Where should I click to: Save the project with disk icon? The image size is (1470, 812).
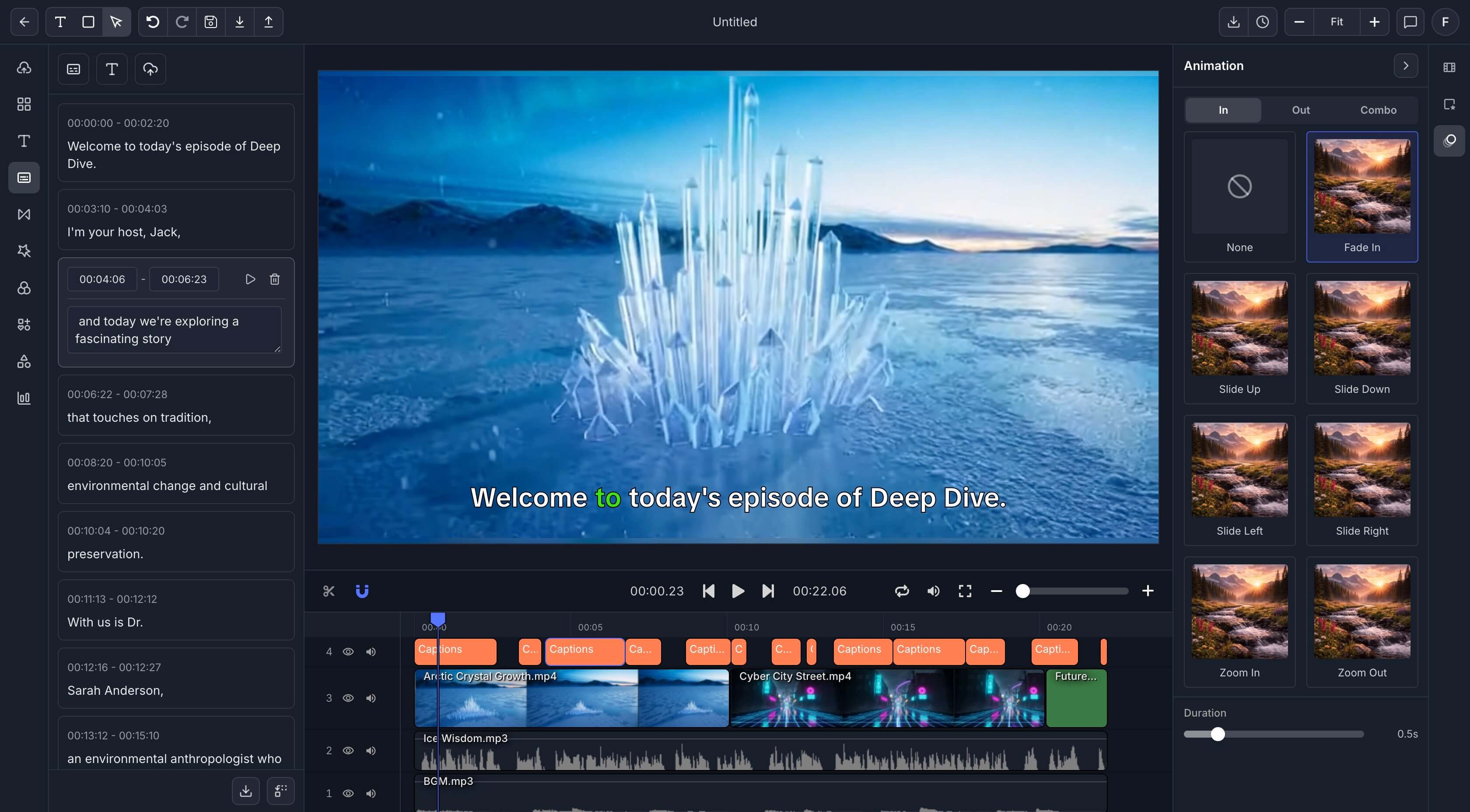pyautogui.click(x=210, y=22)
